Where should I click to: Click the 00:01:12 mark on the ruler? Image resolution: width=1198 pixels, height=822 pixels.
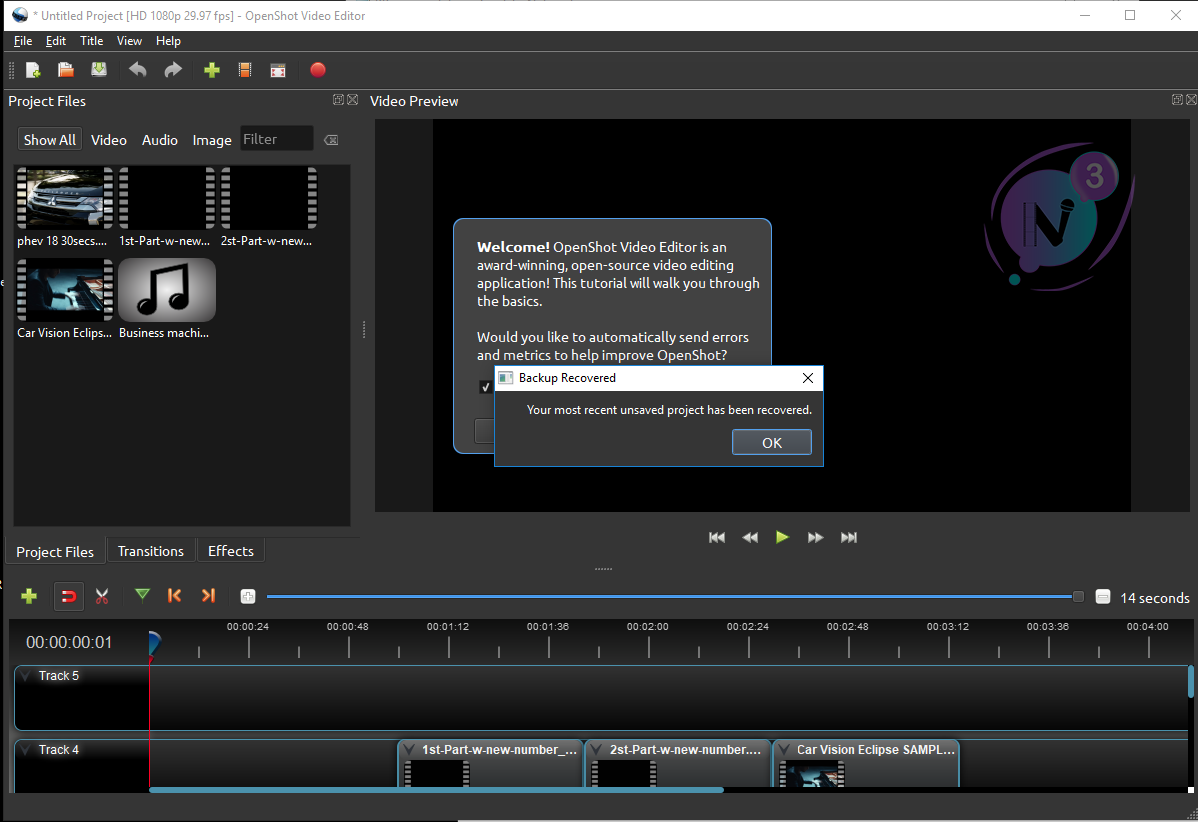448,626
